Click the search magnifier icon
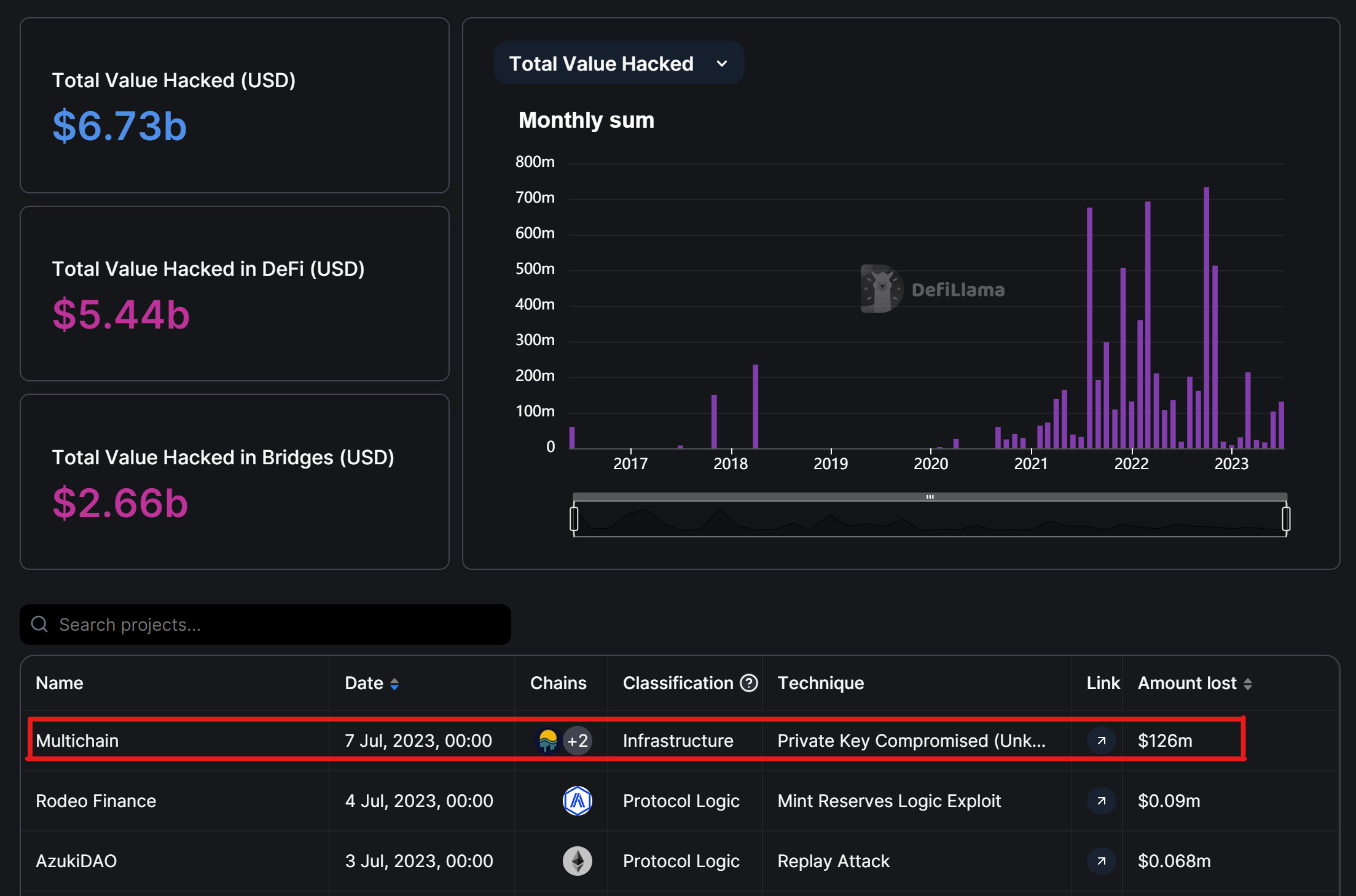The height and width of the screenshot is (896, 1356). point(40,625)
